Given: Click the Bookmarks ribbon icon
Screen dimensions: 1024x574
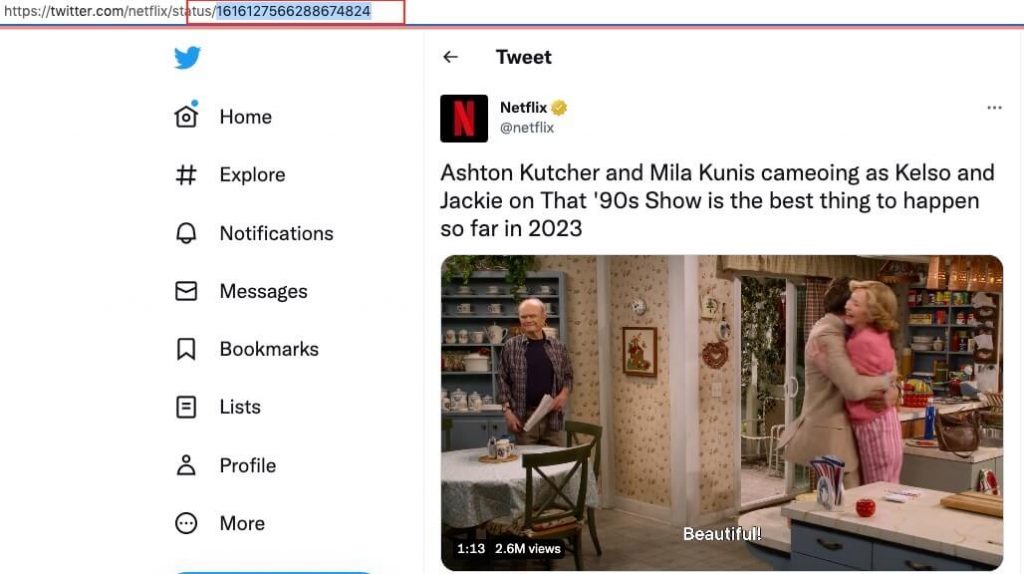Looking at the screenshot, I should tap(186, 349).
